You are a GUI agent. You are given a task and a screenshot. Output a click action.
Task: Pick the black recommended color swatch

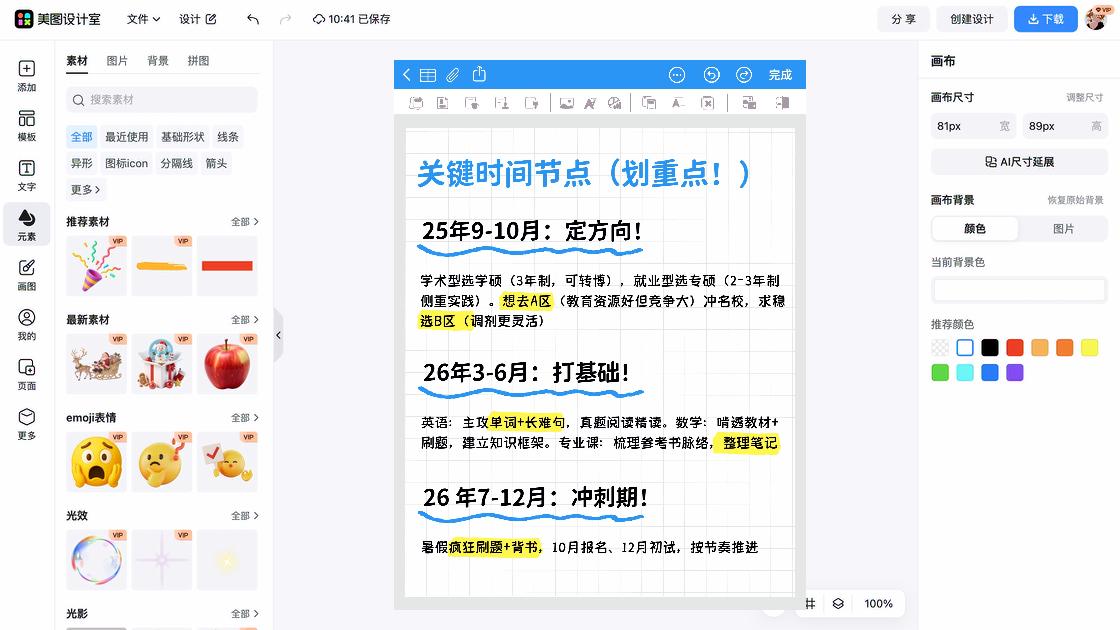click(x=989, y=348)
